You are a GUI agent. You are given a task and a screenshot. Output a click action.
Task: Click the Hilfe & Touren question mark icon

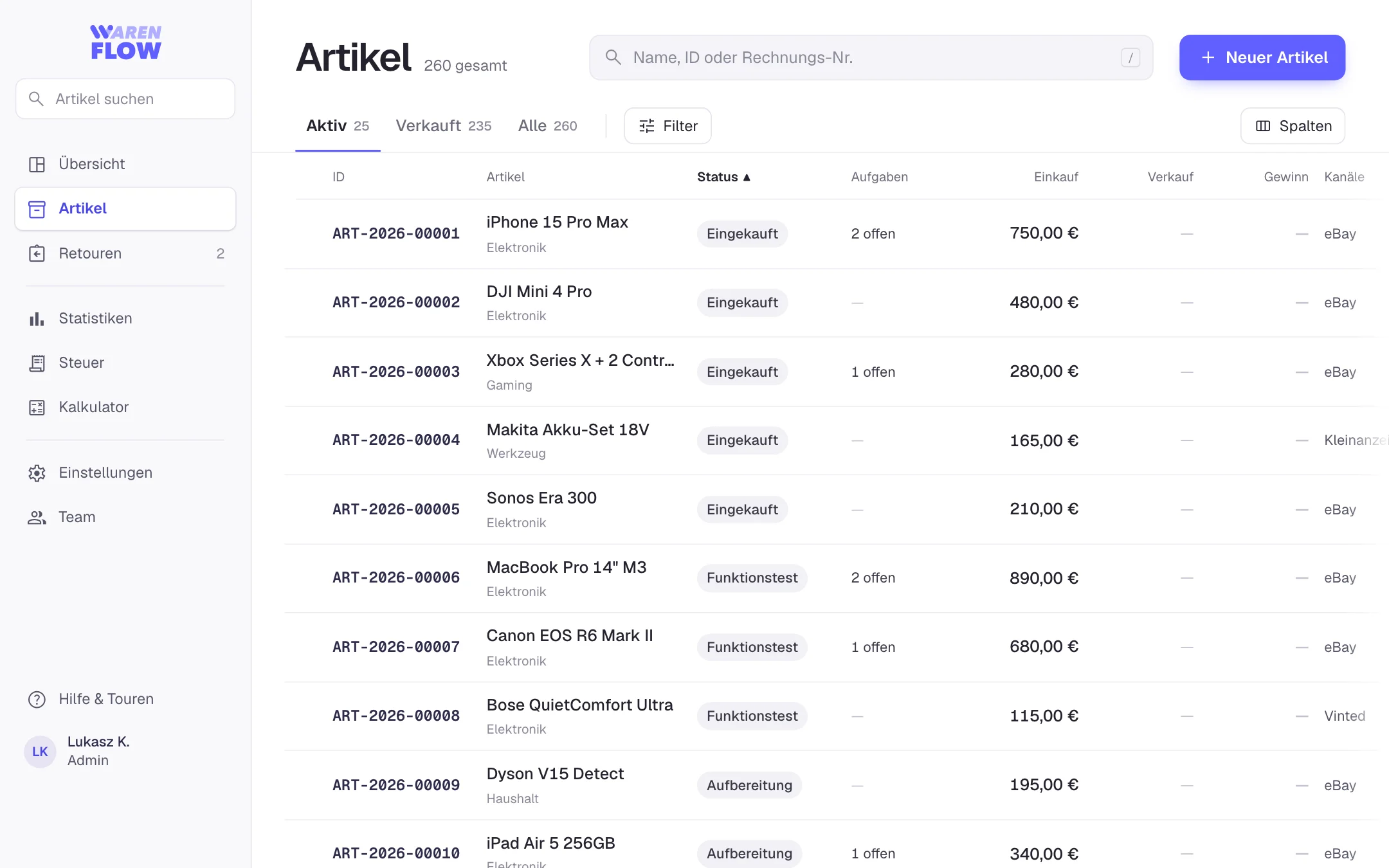pyautogui.click(x=37, y=700)
